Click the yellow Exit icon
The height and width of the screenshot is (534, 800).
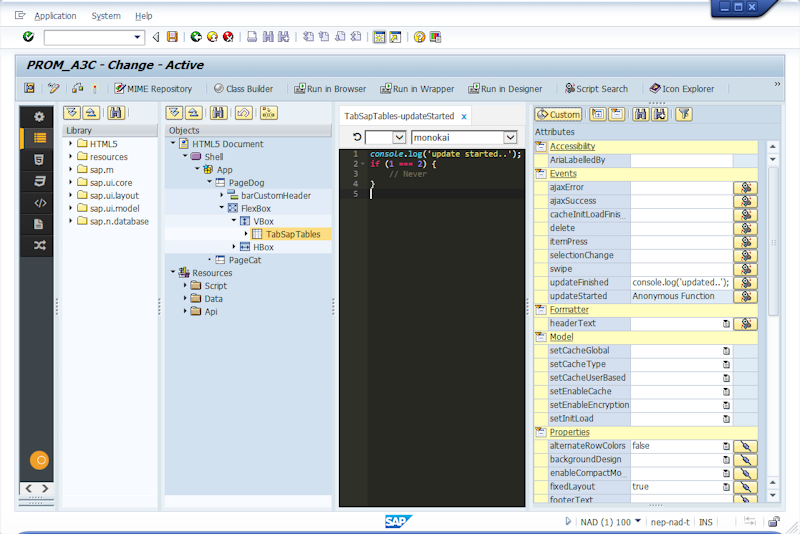(212, 37)
